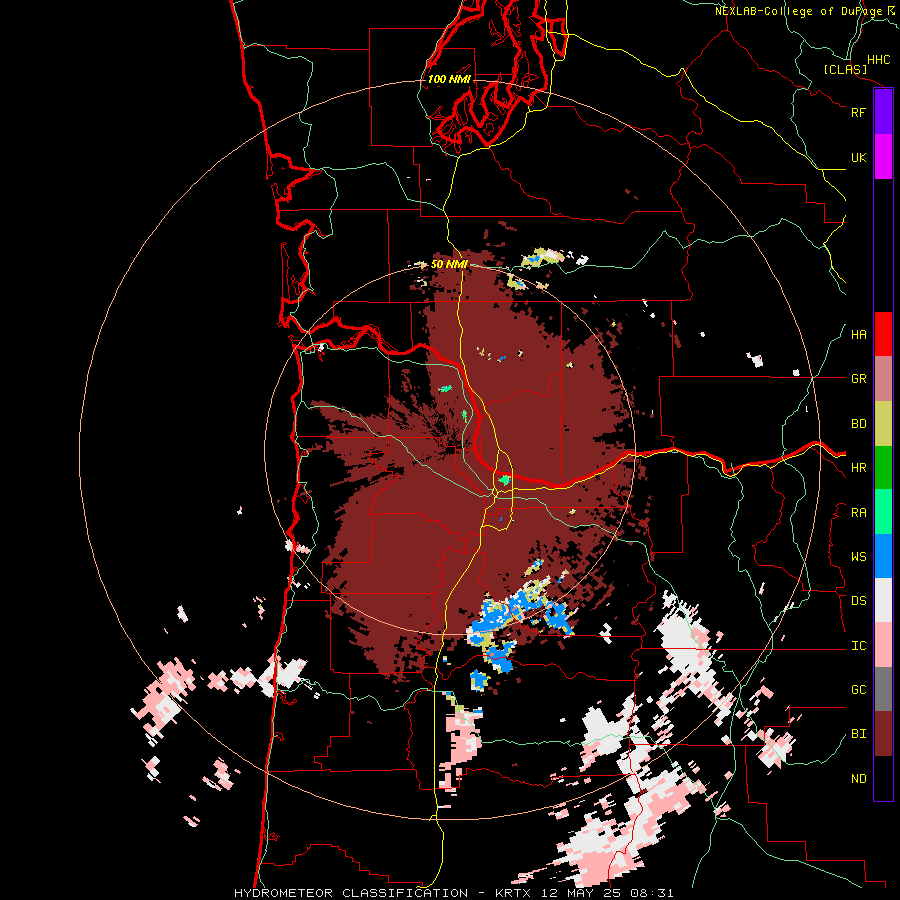Select the BD yellow-olive legend swatch
Image resolution: width=900 pixels, height=900 pixels.
tap(883, 424)
